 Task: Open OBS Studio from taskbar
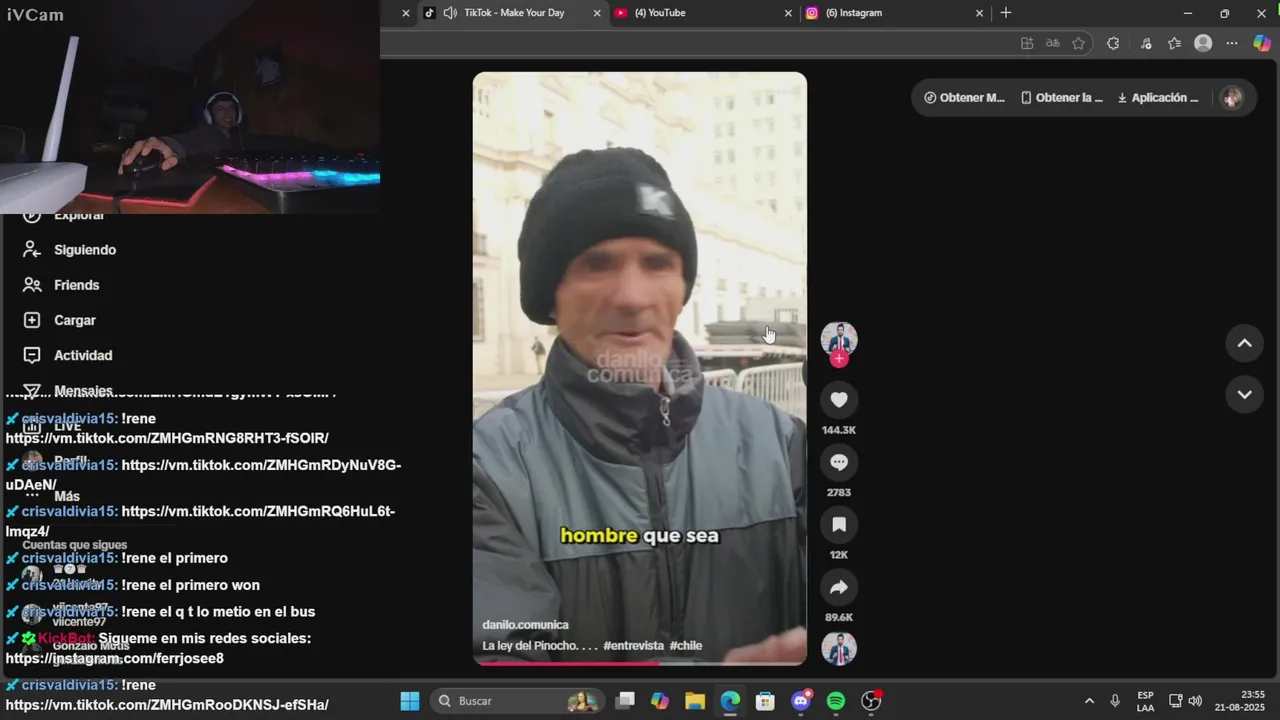[x=872, y=701]
